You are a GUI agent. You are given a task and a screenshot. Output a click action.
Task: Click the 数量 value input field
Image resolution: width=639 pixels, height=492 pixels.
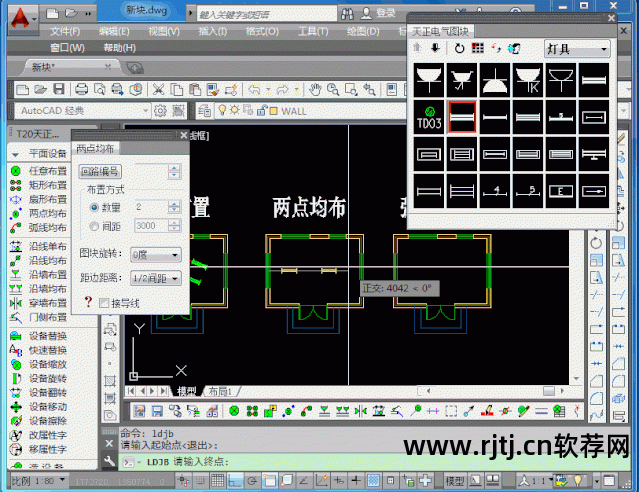pos(150,207)
